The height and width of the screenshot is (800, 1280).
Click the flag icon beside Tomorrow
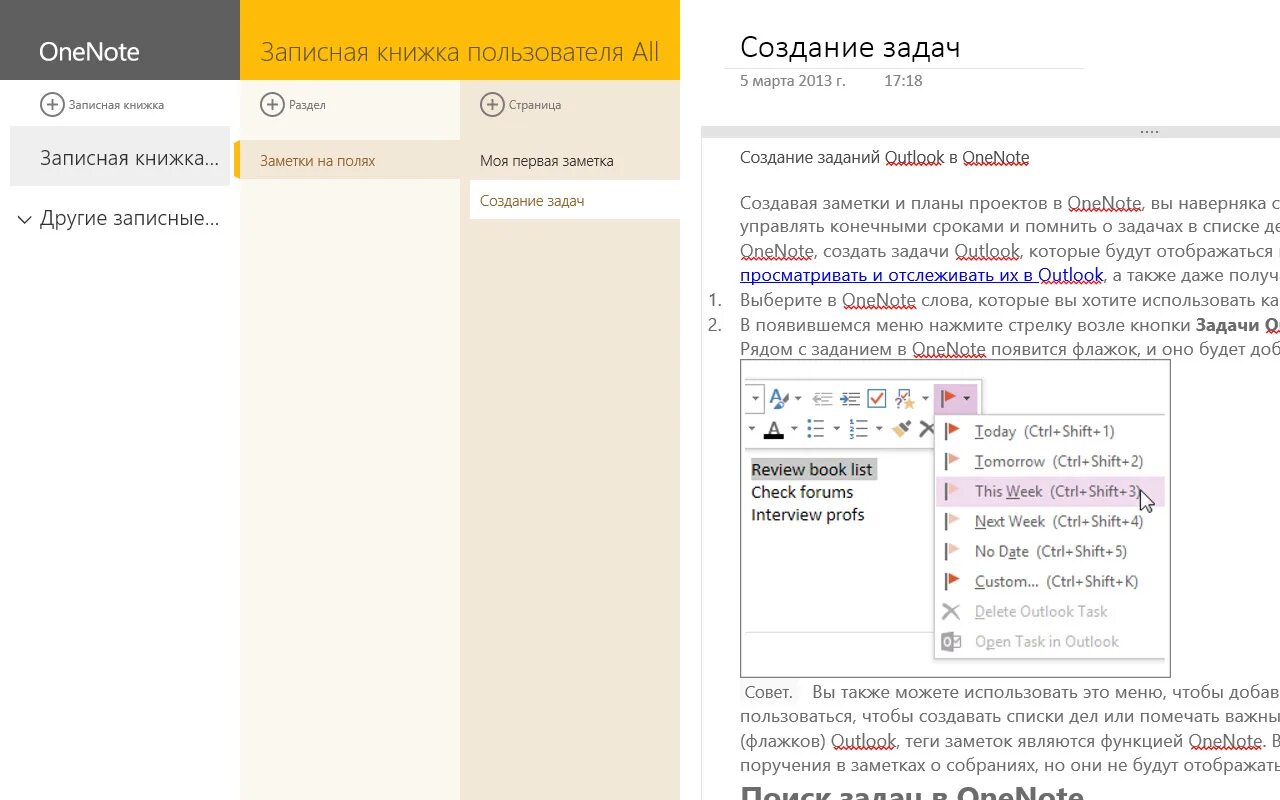[x=952, y=461]
